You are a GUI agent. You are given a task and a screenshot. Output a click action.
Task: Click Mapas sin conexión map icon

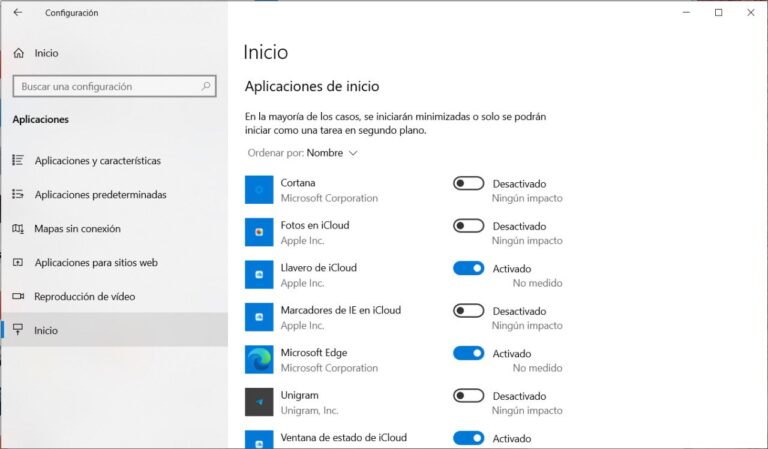[x=18, y=229]
